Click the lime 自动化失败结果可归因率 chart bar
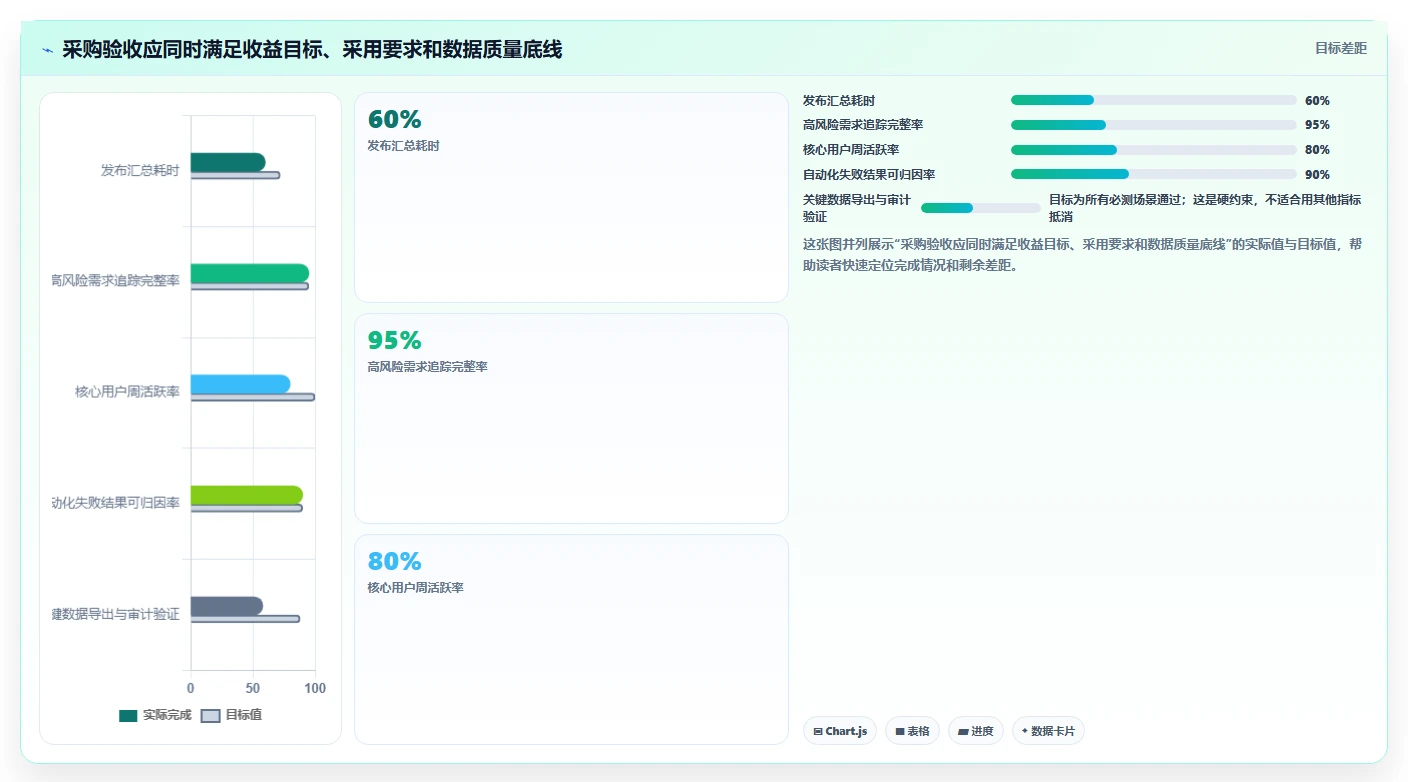This screenshot has height=782, width=1408. click(247, 495)
